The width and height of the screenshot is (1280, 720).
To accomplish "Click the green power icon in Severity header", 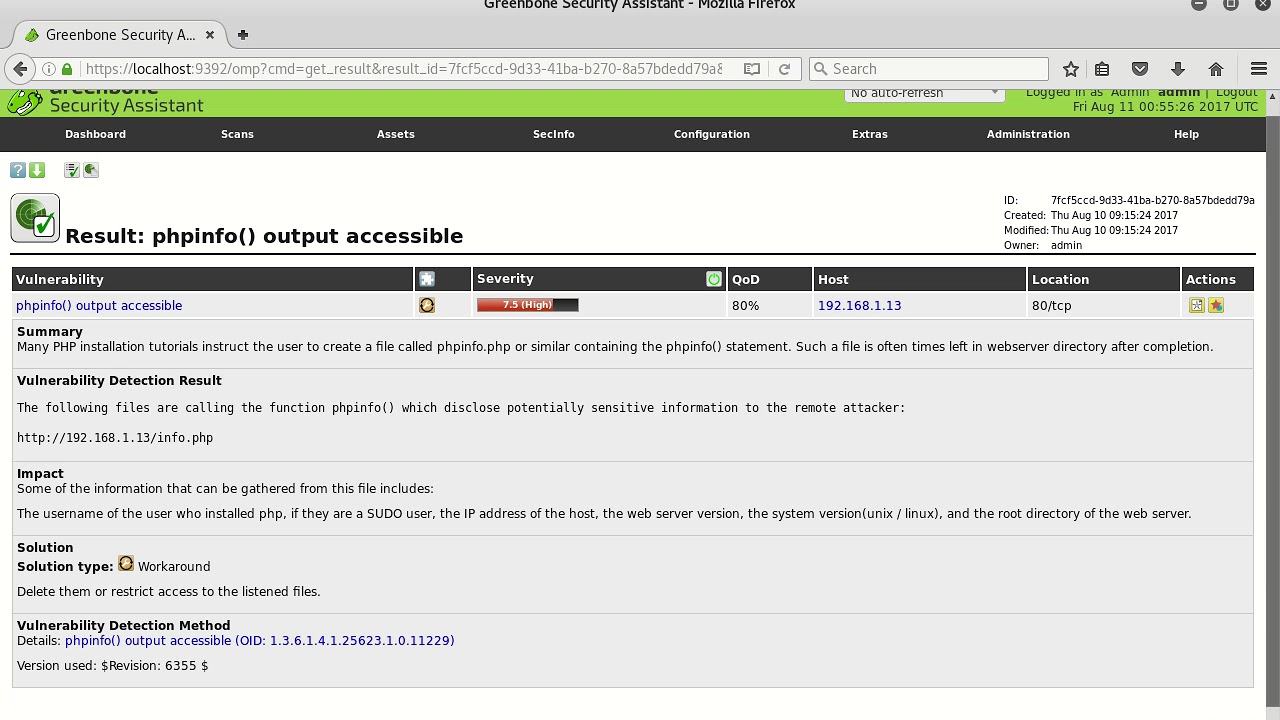I will tap(714, 279).
